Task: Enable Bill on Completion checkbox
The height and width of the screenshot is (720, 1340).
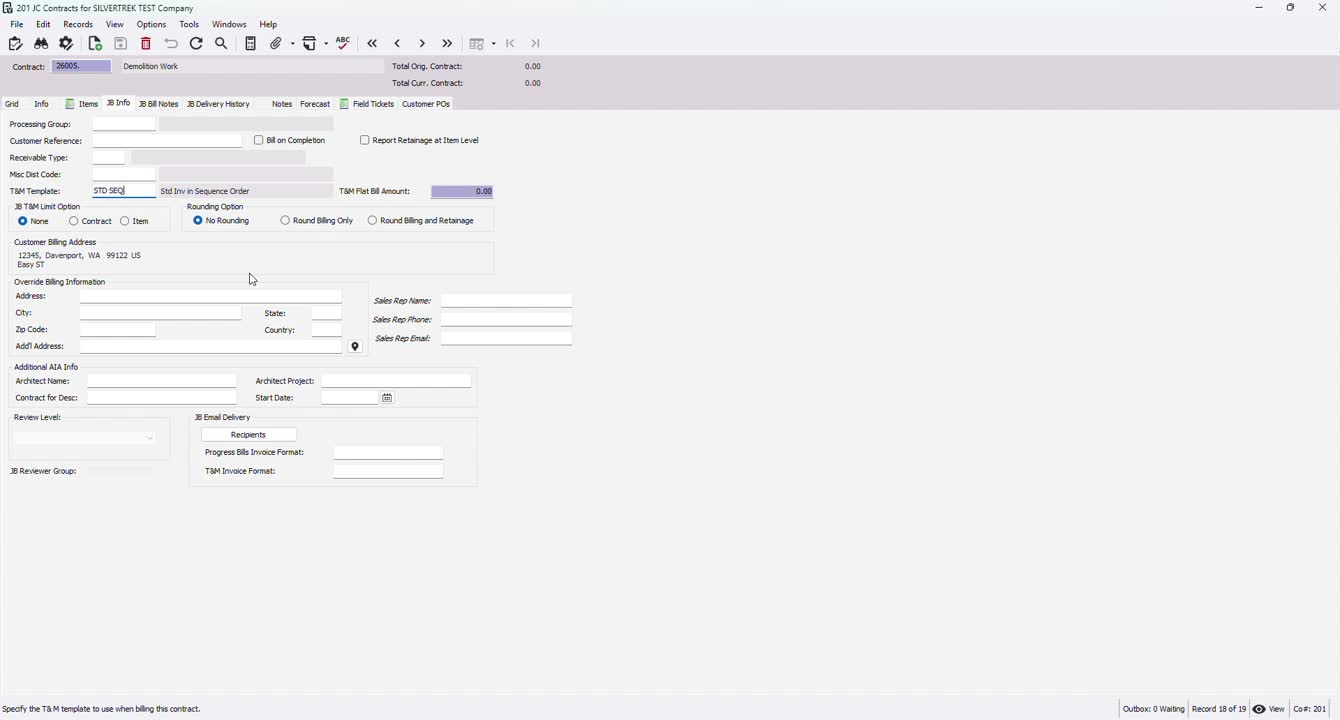Action: pyautogui.click(x=258, y=140)
